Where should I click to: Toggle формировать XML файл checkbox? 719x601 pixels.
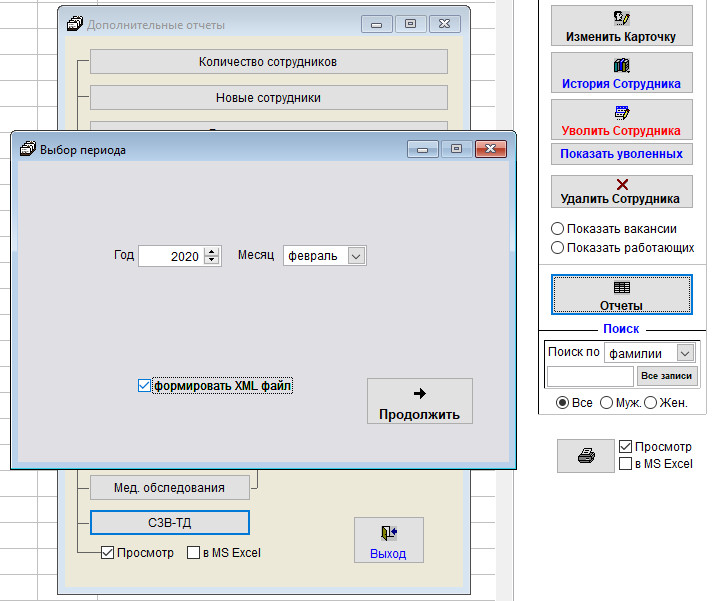pos(144,386)
